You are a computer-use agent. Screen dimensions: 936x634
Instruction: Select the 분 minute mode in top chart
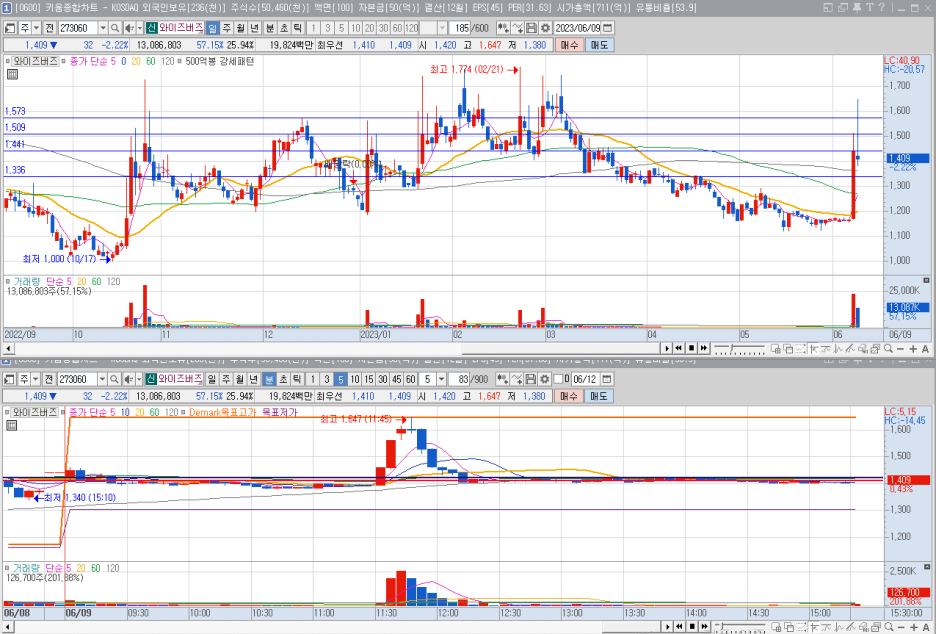[270, 28]
